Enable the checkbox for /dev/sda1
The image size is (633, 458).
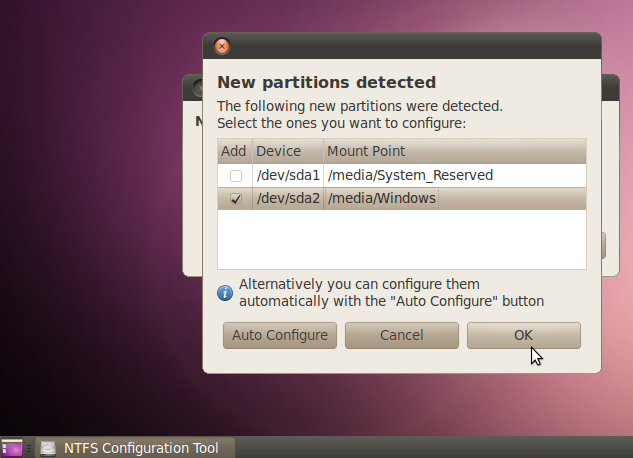click(236, 176)
